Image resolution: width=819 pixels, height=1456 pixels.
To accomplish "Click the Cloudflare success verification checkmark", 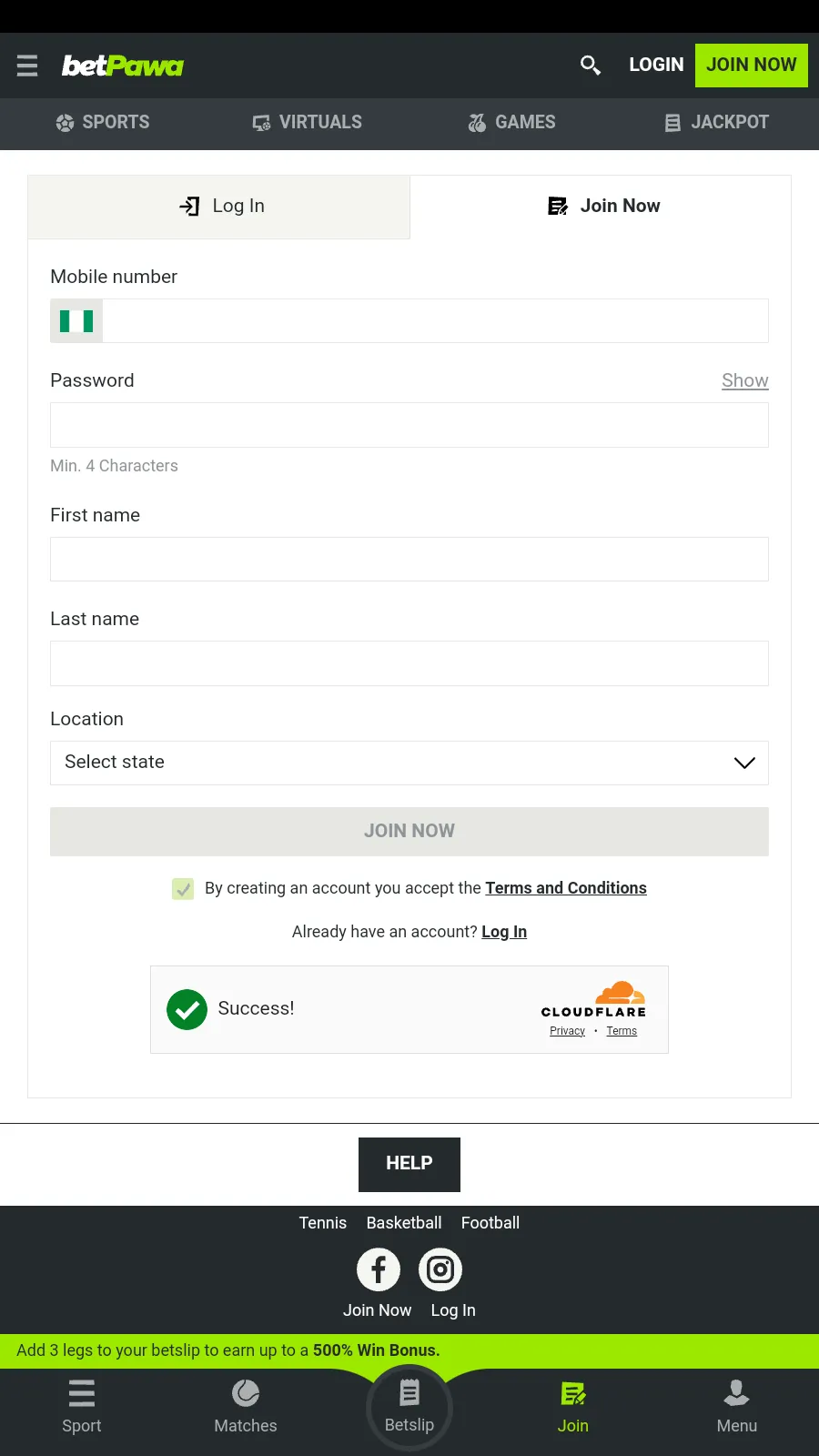I will [x=187, y=1009].
